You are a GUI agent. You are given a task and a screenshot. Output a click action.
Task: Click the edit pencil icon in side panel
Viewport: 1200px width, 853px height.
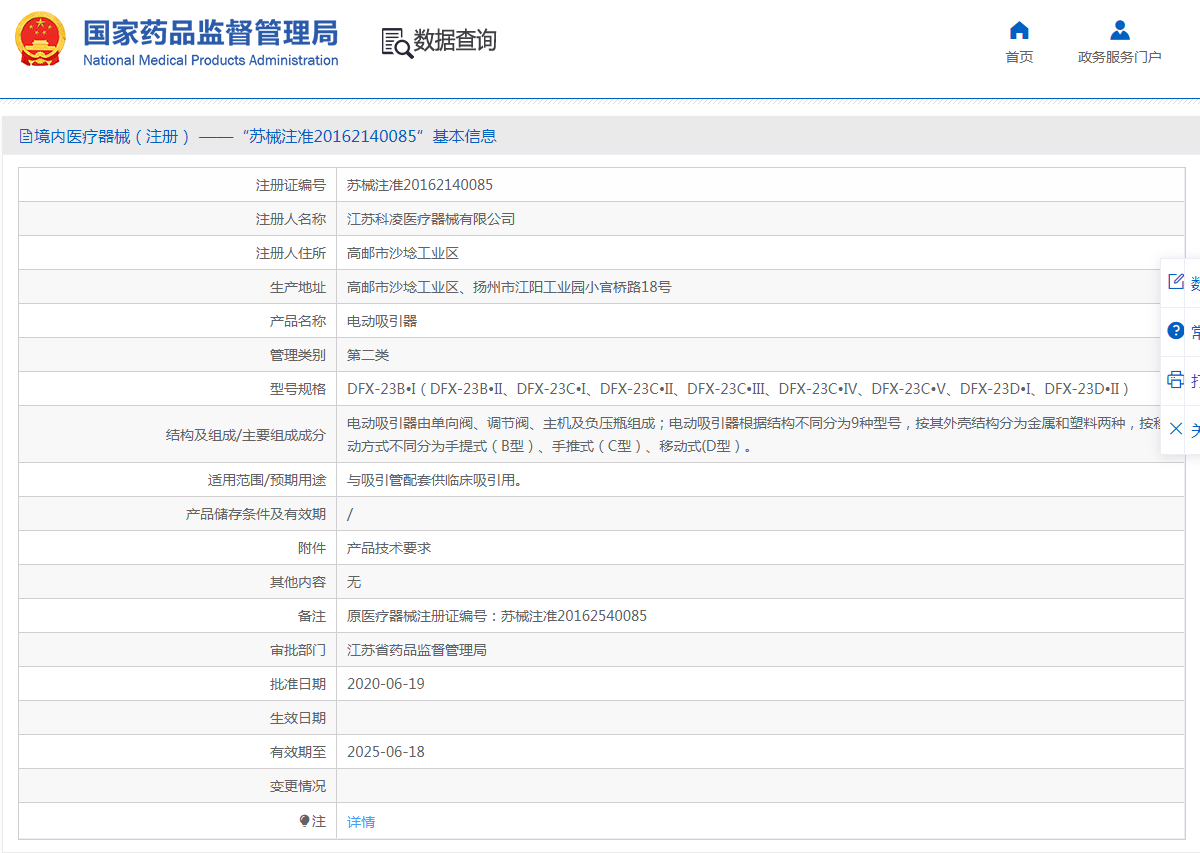click(1176, 282)
